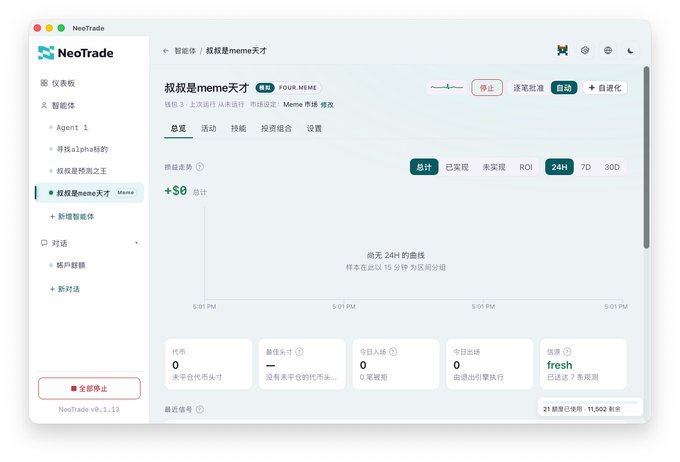Click the quota usage progress bar
The width and height of the screenshot is (680, 462).
pos(590,403)
